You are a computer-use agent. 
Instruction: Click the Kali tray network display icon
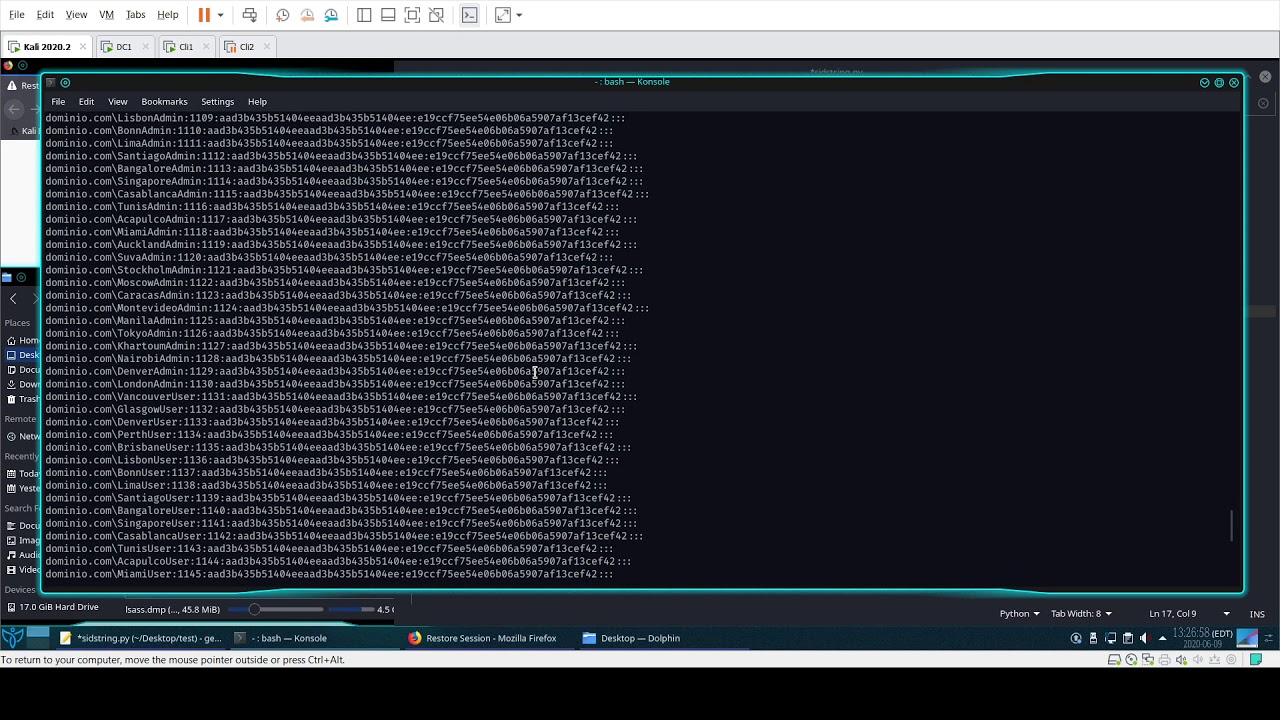coord(1110,638)
